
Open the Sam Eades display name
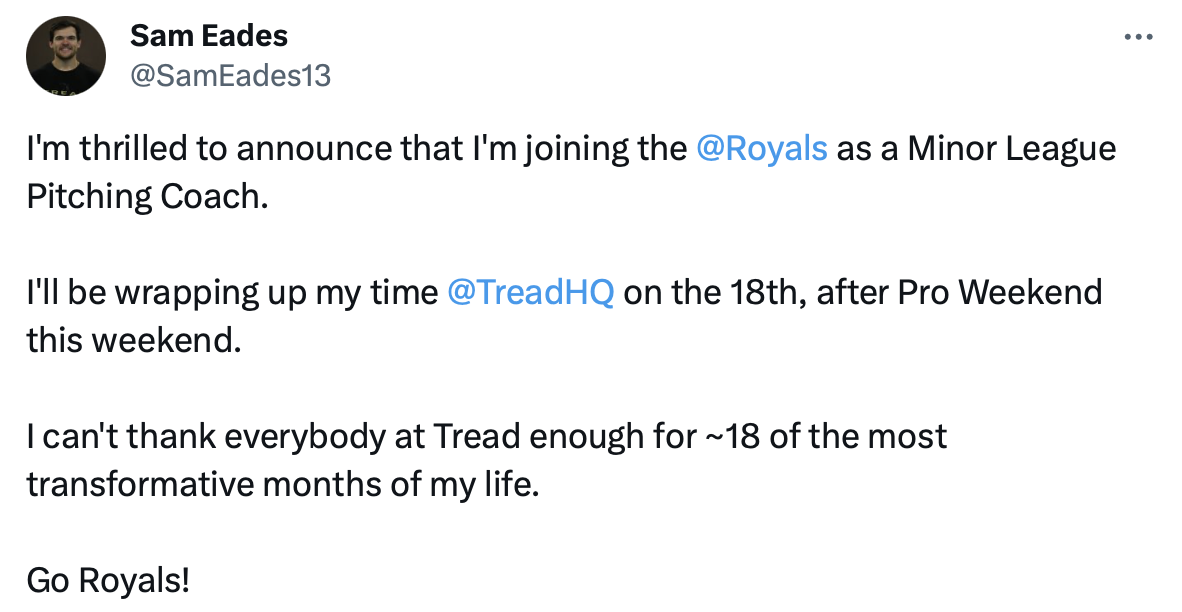coord(209,36)
